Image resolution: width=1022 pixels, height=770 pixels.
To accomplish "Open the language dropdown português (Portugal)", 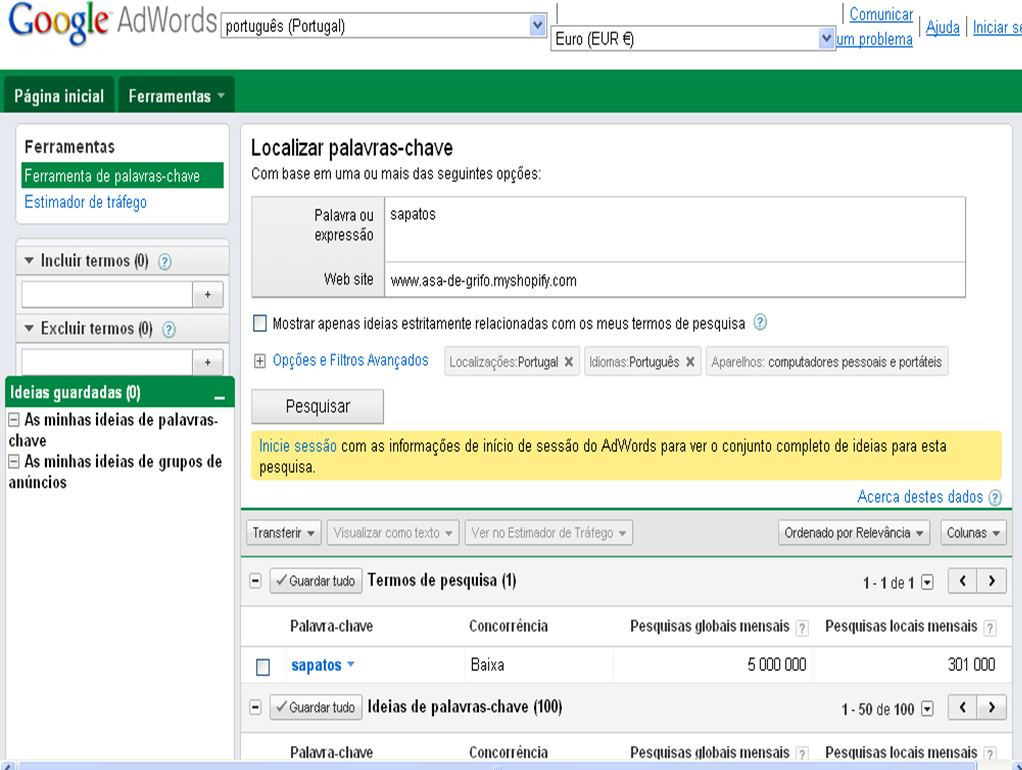I will point(384,26).
